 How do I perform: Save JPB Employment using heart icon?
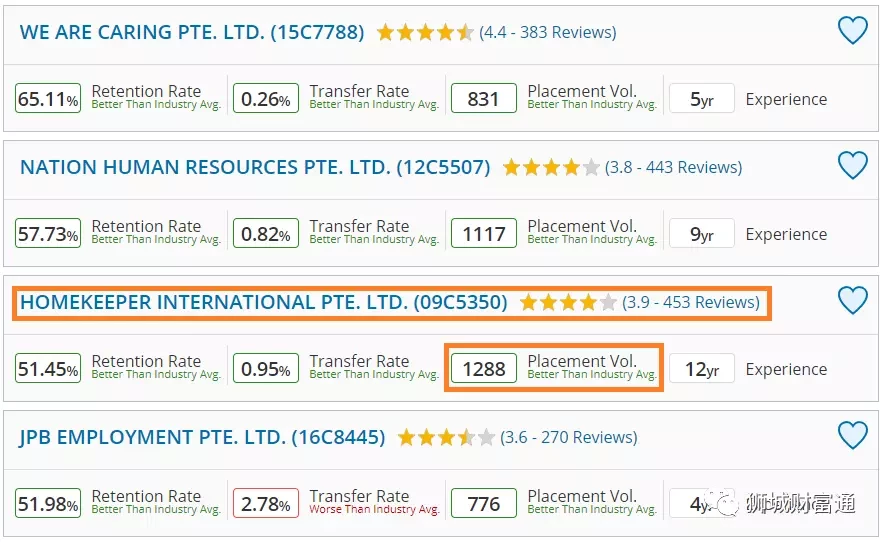point(852,435)
